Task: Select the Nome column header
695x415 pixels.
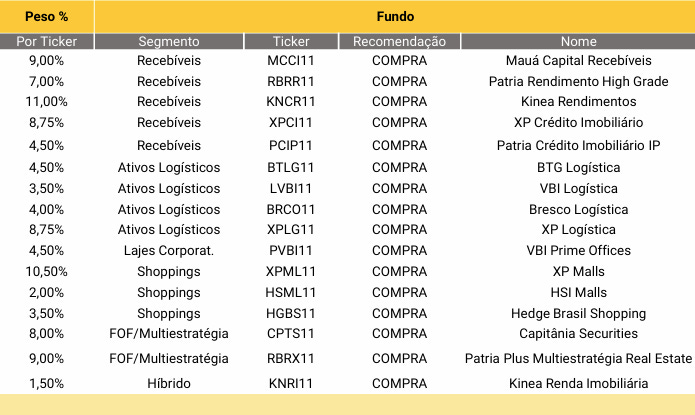Action: click(x=578, y=41)
